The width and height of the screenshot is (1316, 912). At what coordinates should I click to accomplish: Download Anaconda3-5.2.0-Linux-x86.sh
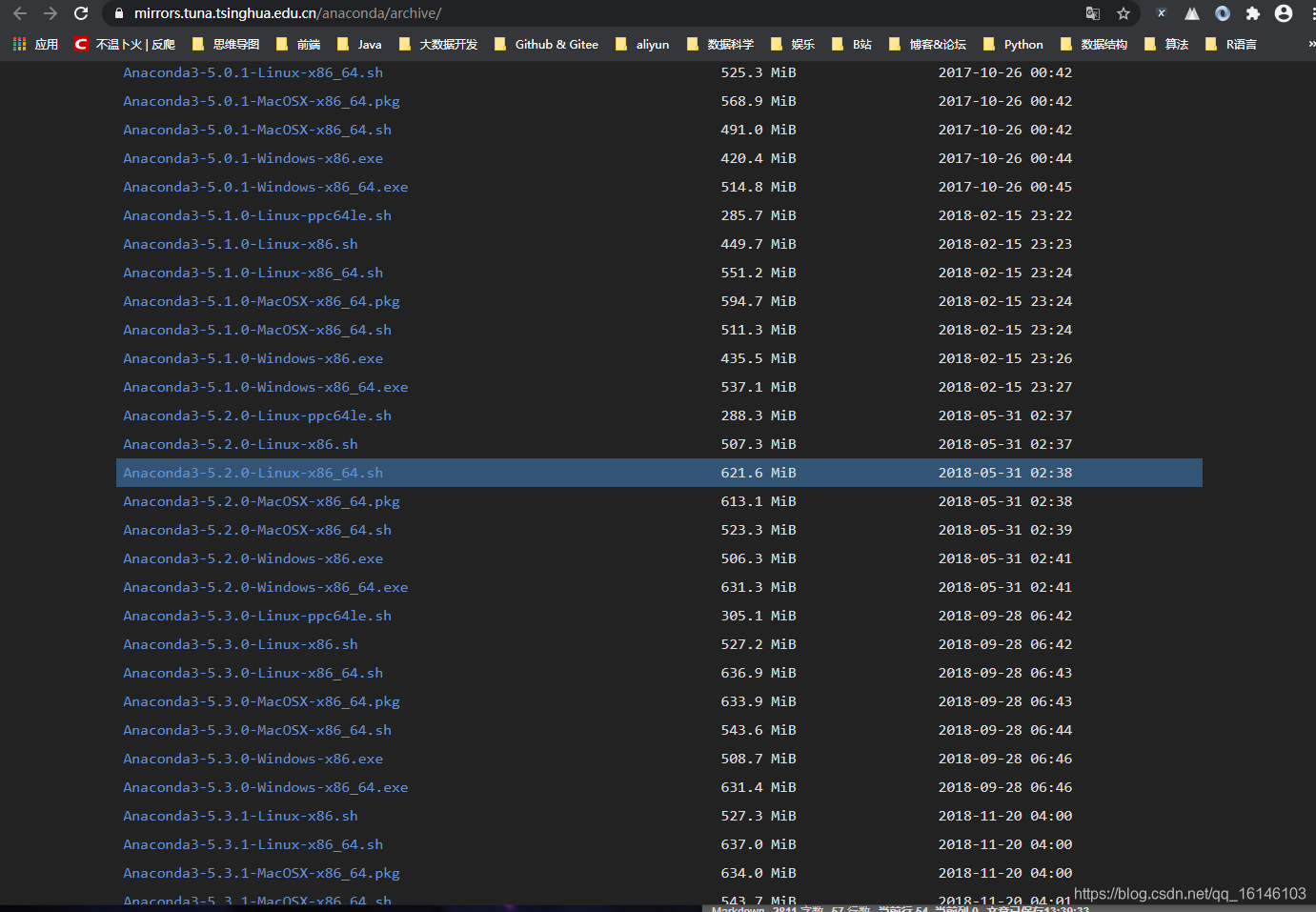pos(241,444)
